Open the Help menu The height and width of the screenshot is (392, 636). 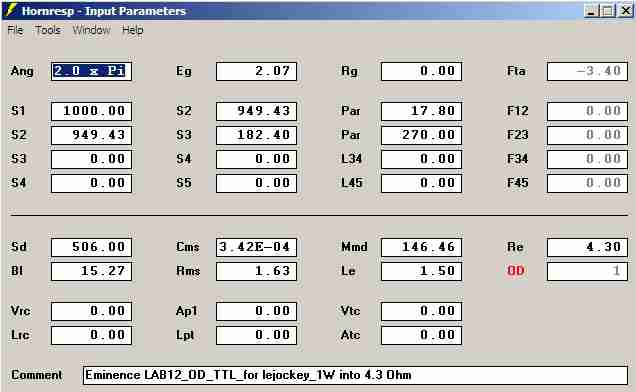point(133,30)
